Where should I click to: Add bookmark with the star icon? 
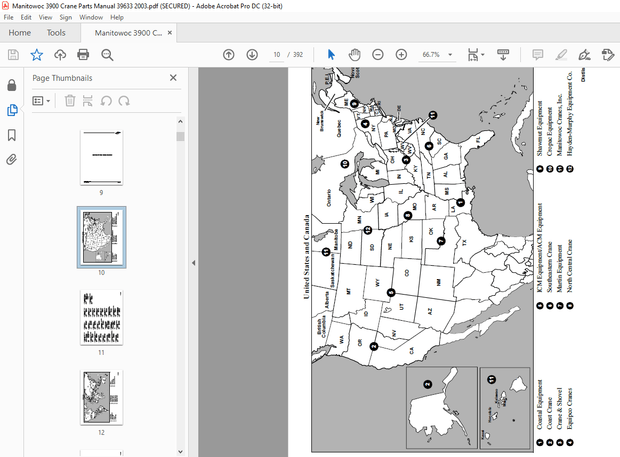point(37,55)
